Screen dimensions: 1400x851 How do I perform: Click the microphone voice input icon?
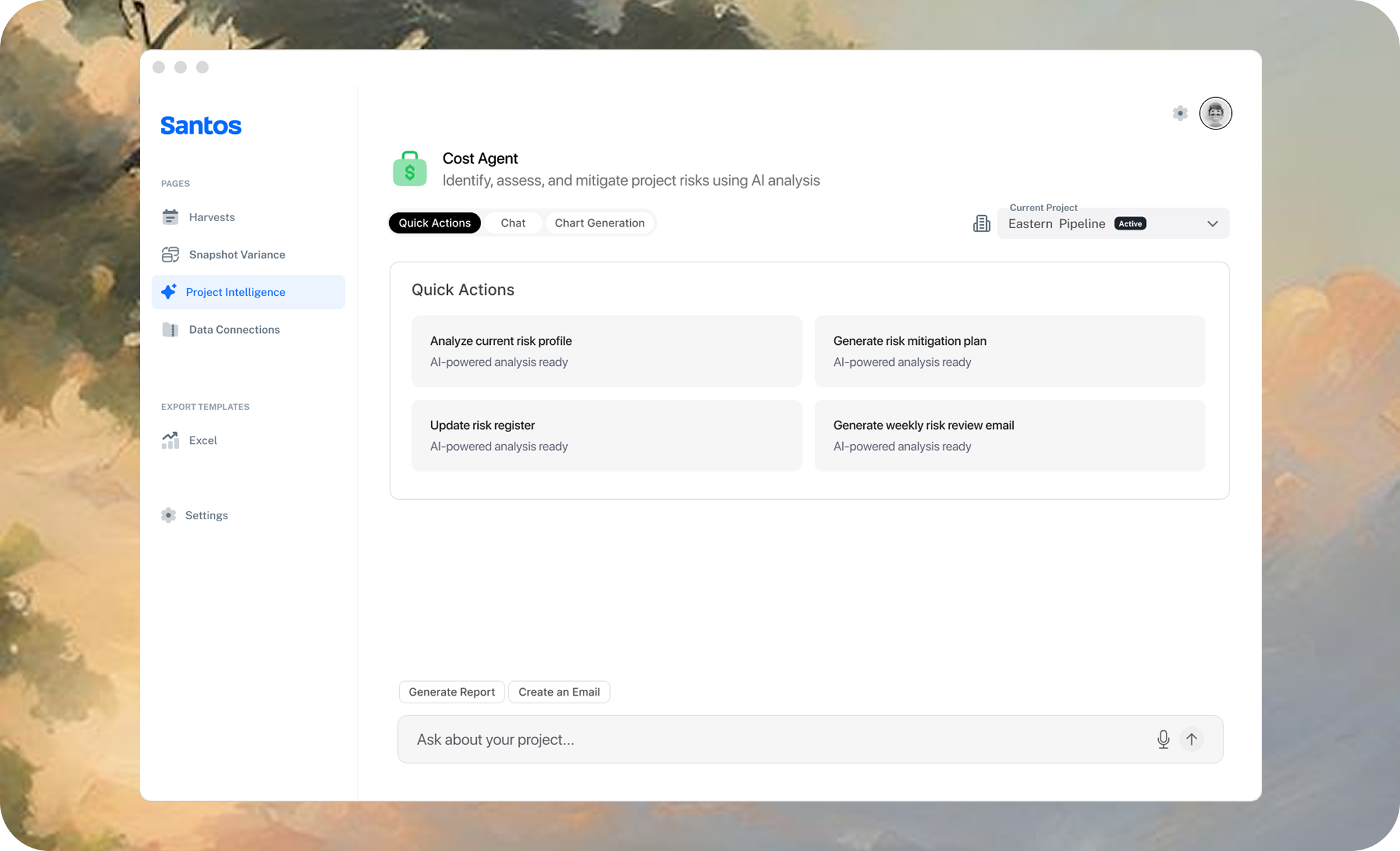[1163, 739]
